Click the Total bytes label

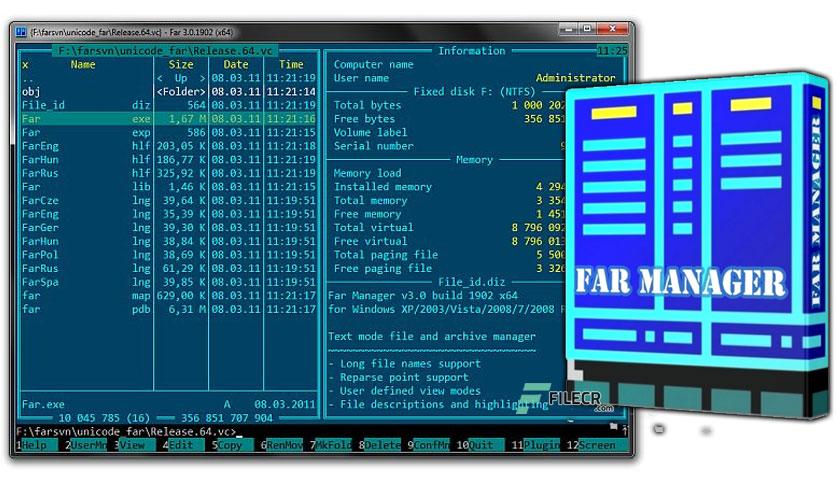367,105
